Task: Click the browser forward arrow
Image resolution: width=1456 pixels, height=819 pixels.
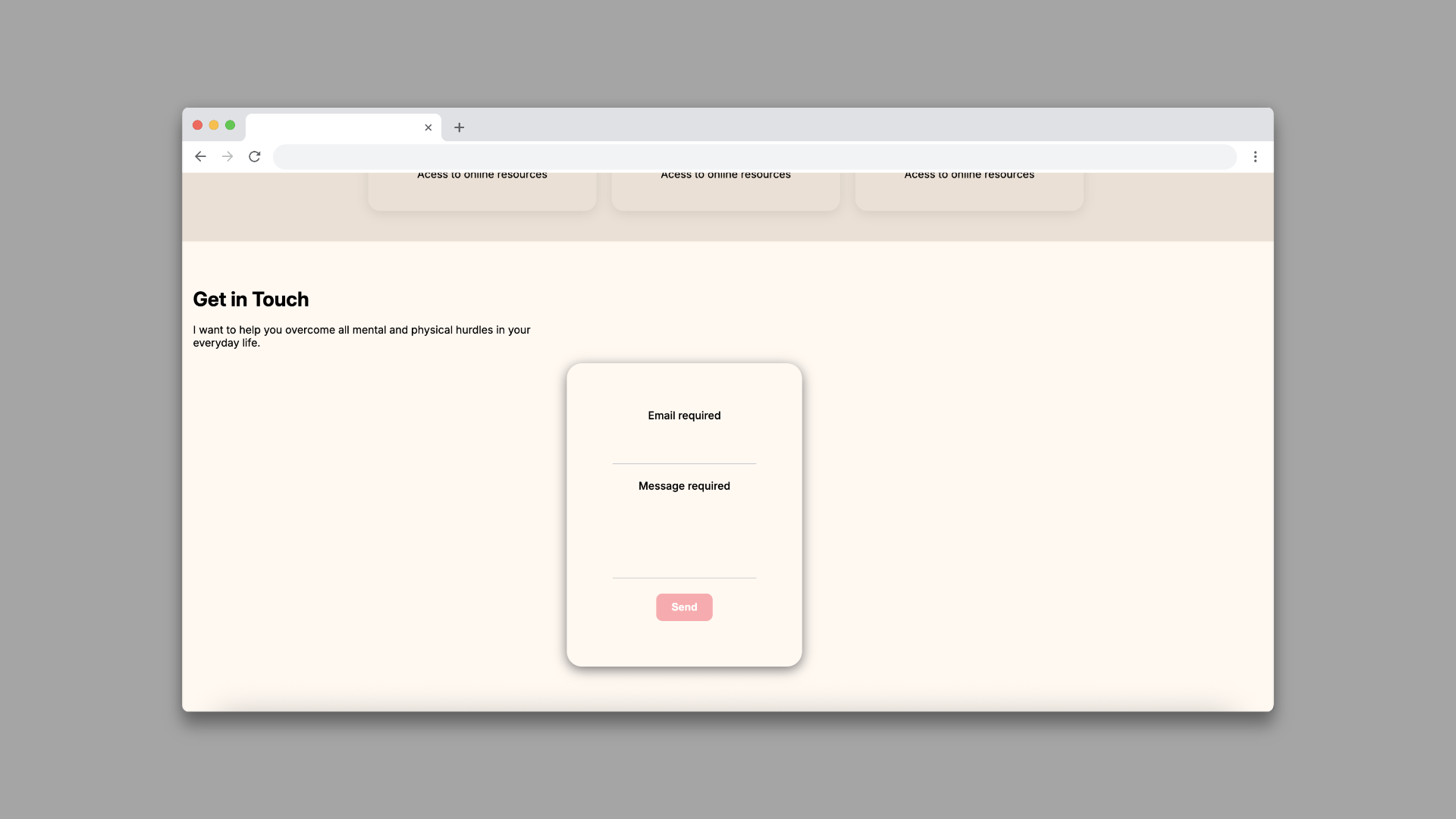Action: pyautogui.click(x=227, y=156)
